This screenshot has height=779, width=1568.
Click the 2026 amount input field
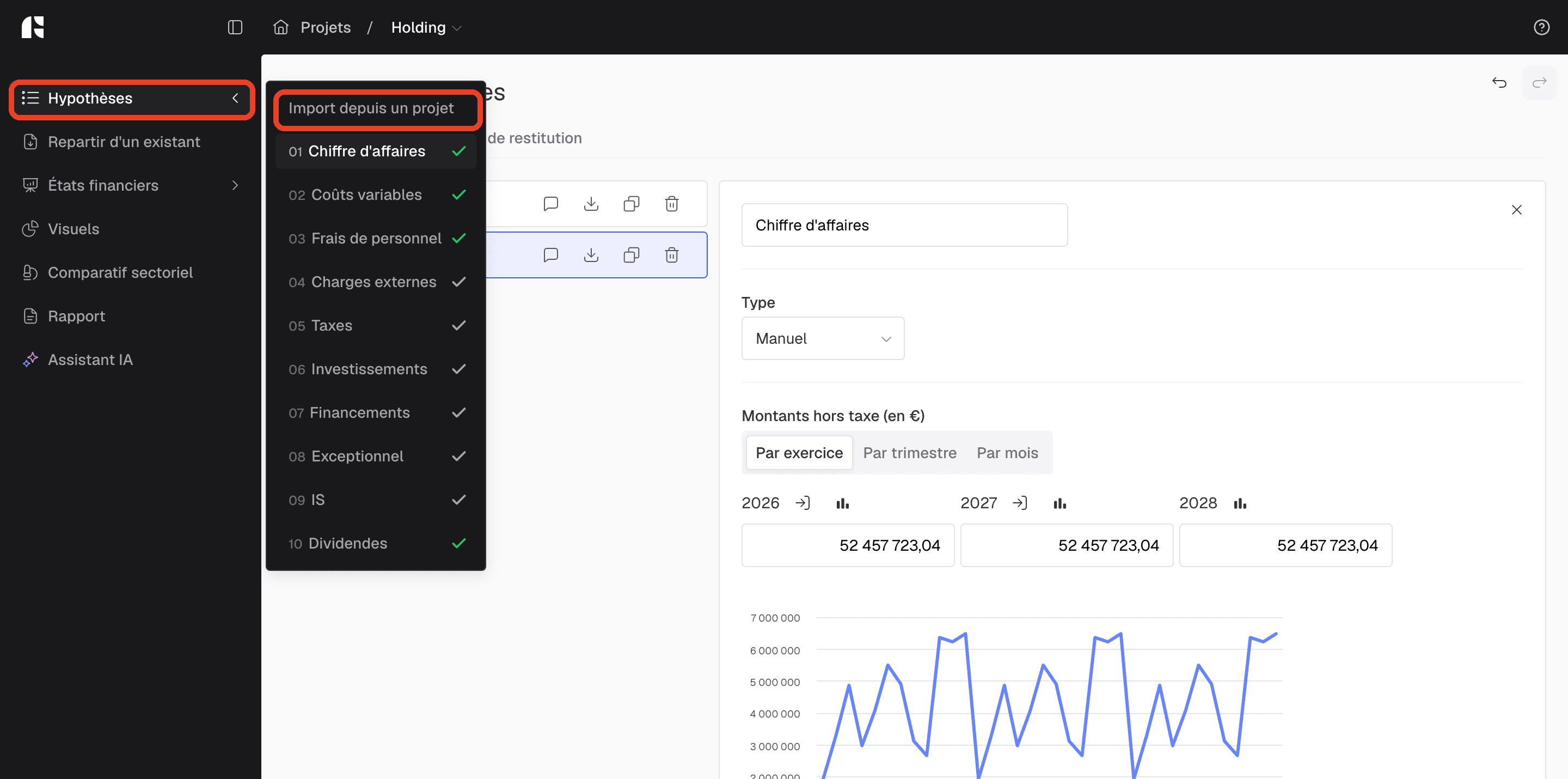click(847, 546)
